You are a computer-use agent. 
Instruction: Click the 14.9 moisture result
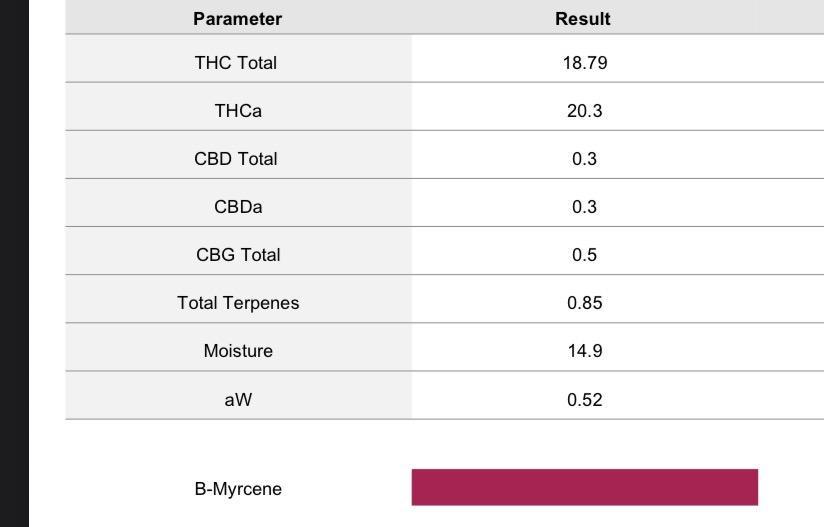(x=585, y=351)
